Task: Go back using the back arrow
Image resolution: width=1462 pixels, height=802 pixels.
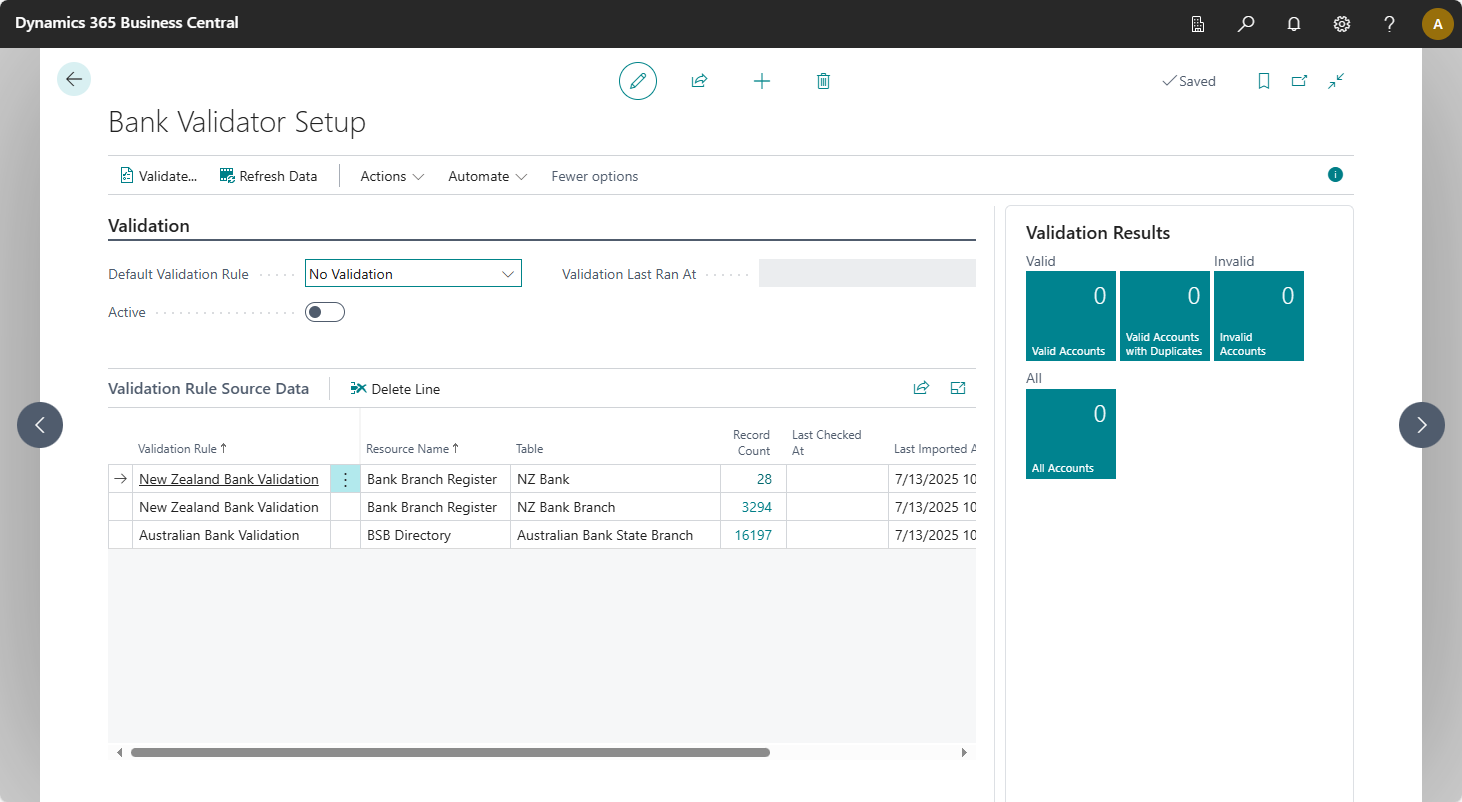Action: [74, 79]
